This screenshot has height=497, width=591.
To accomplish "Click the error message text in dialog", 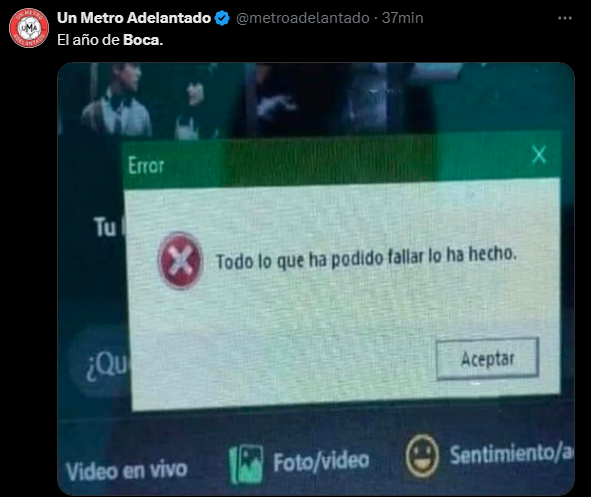I will point(366,258).
